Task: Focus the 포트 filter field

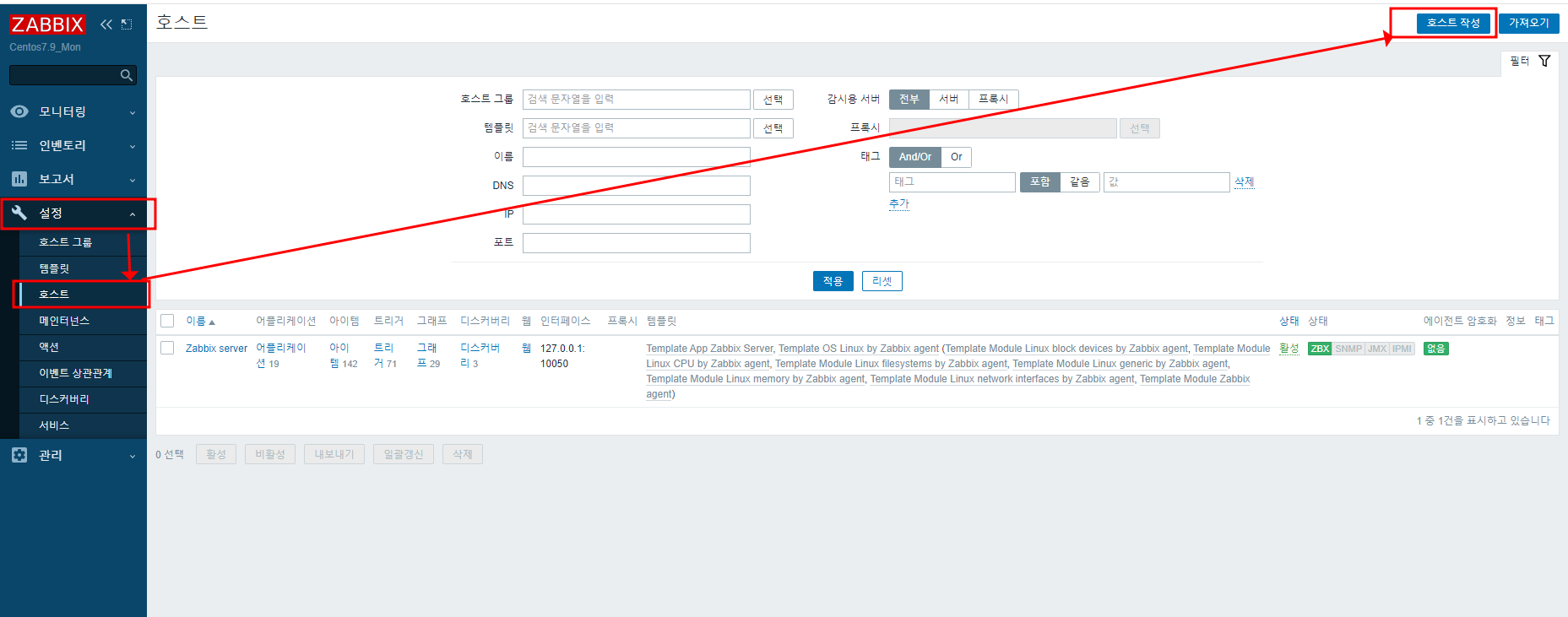Action: (637, 243)
